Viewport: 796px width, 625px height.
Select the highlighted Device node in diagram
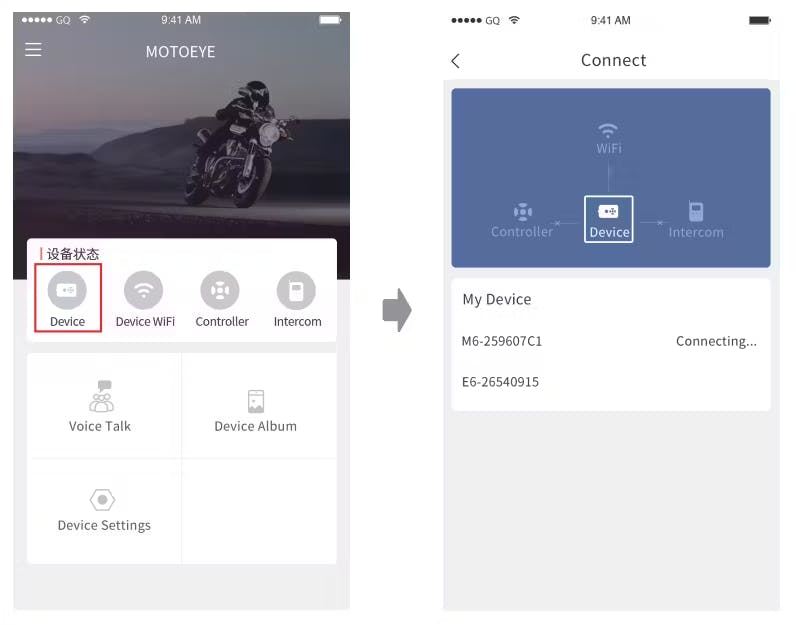(609, 219)
